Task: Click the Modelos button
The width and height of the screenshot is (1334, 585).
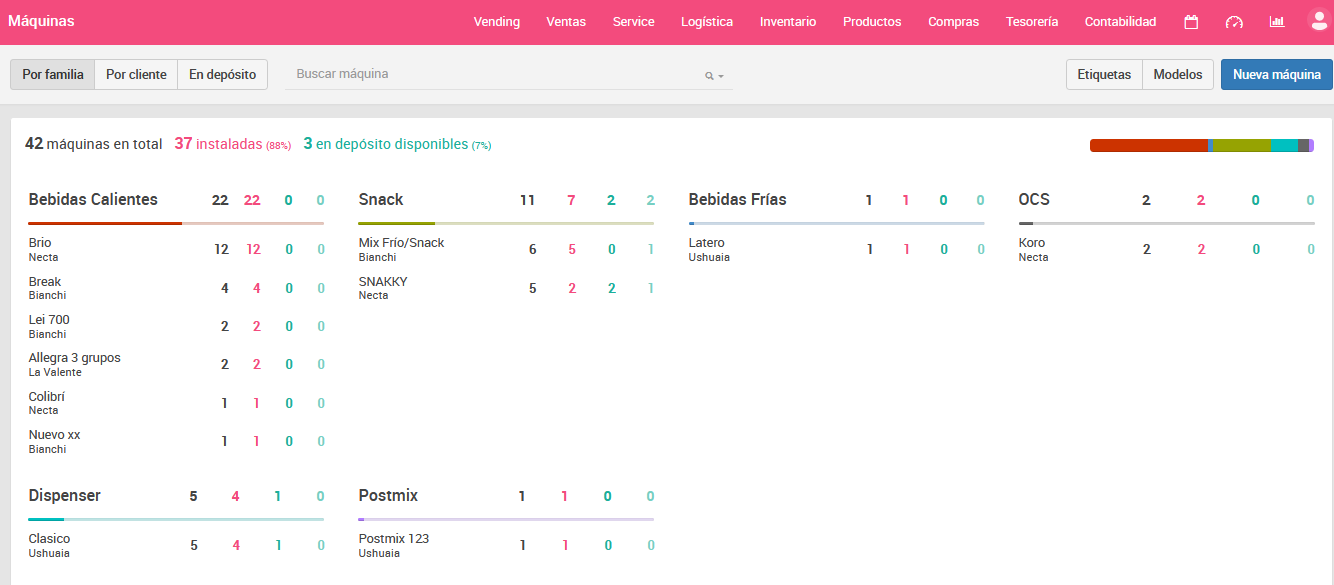Action: coord(1178,75)
